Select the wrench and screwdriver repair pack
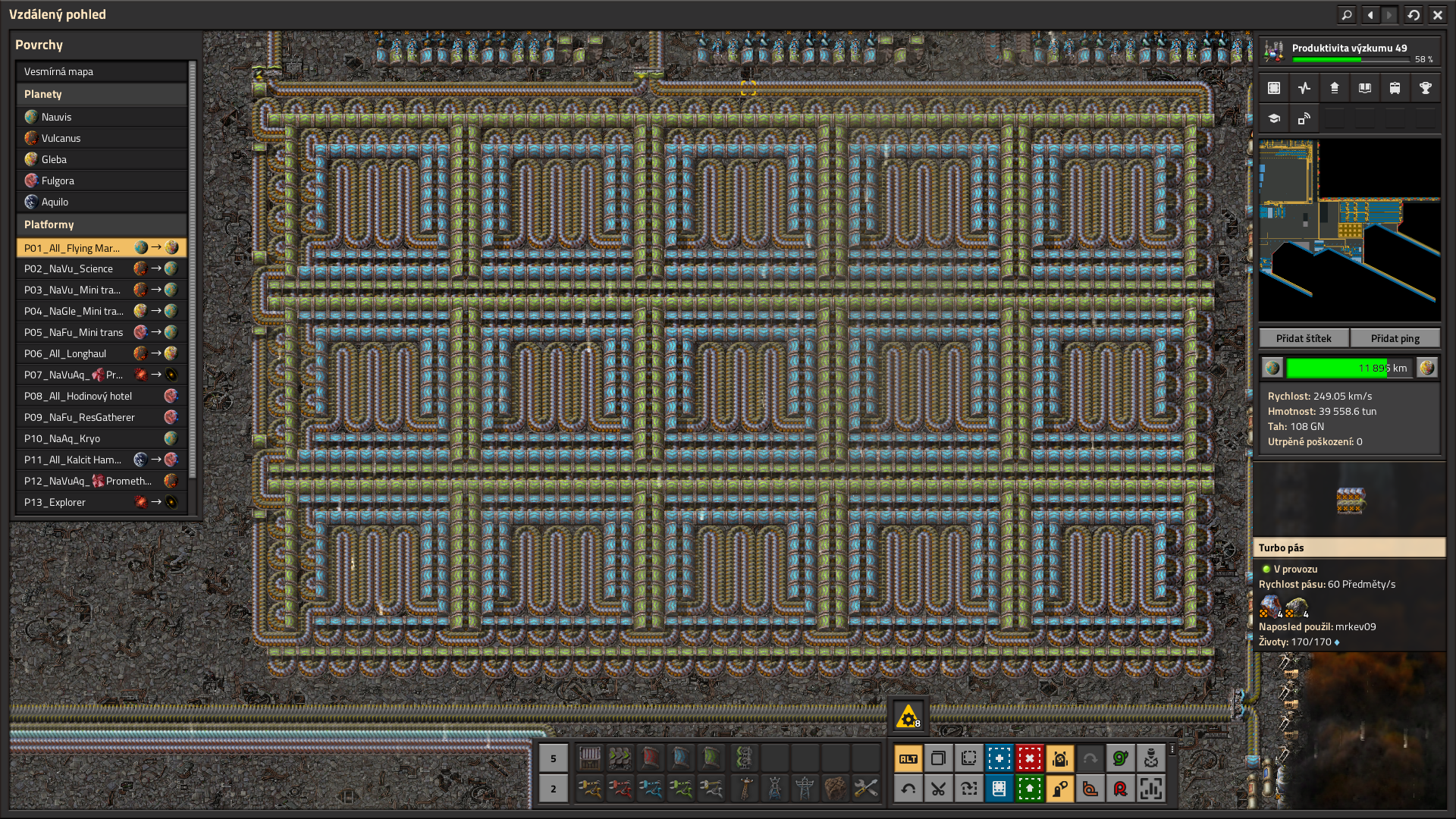The width and height of the screenshot is (1456, 819). point(865,789)
